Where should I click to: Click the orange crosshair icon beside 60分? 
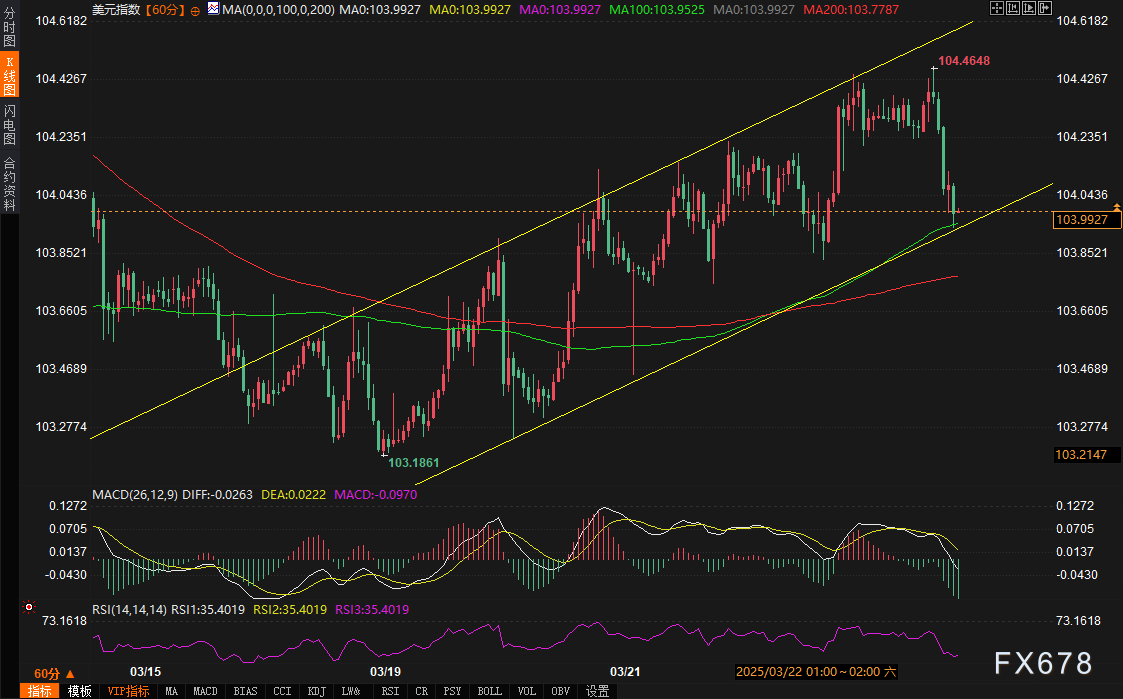coord(197,9)
